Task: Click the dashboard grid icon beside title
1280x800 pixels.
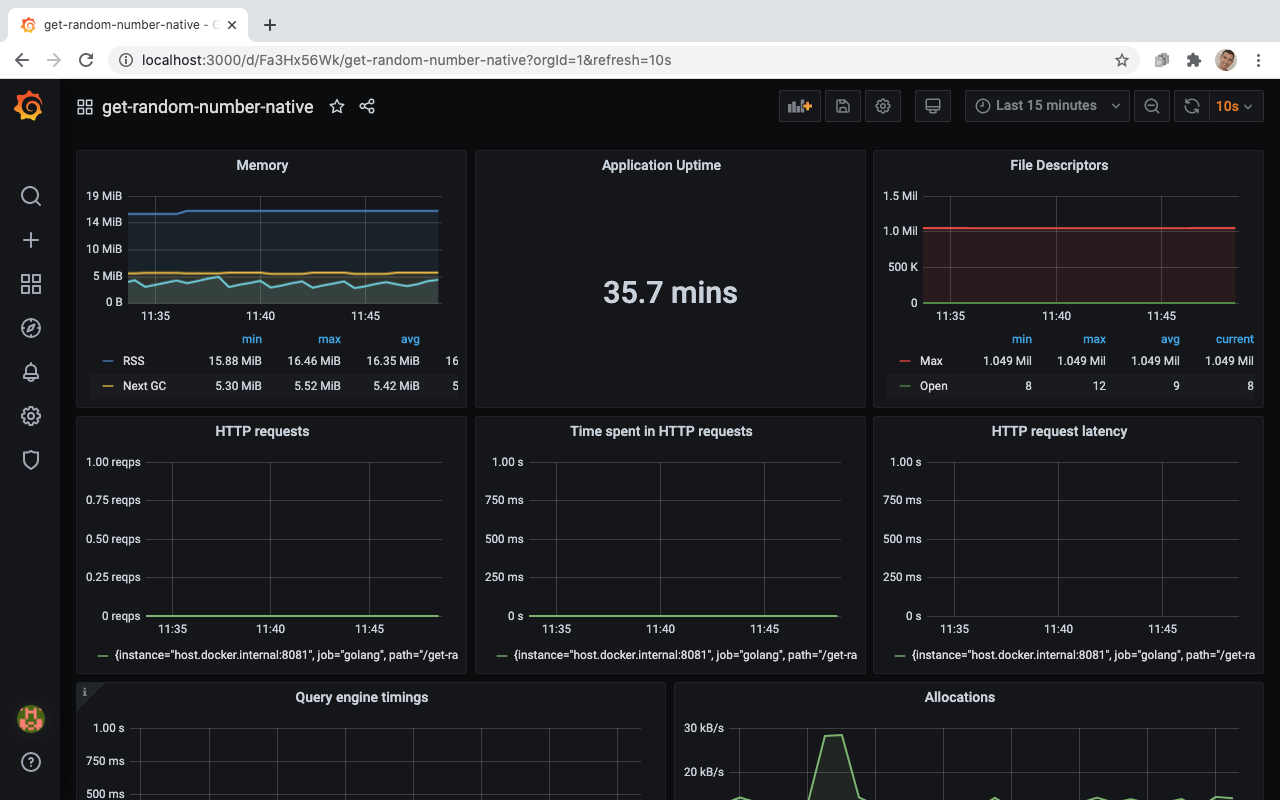Action: [85, 107]
